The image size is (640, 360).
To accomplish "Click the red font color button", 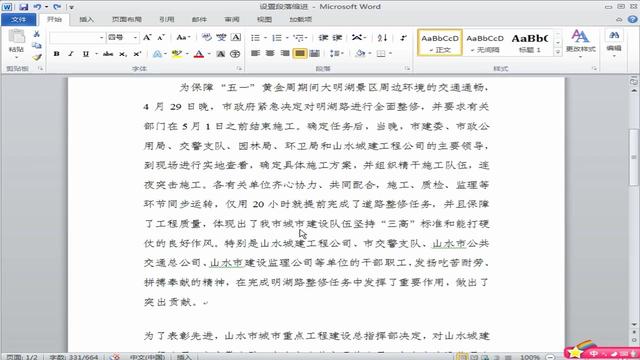I will (x=199, y=54).
